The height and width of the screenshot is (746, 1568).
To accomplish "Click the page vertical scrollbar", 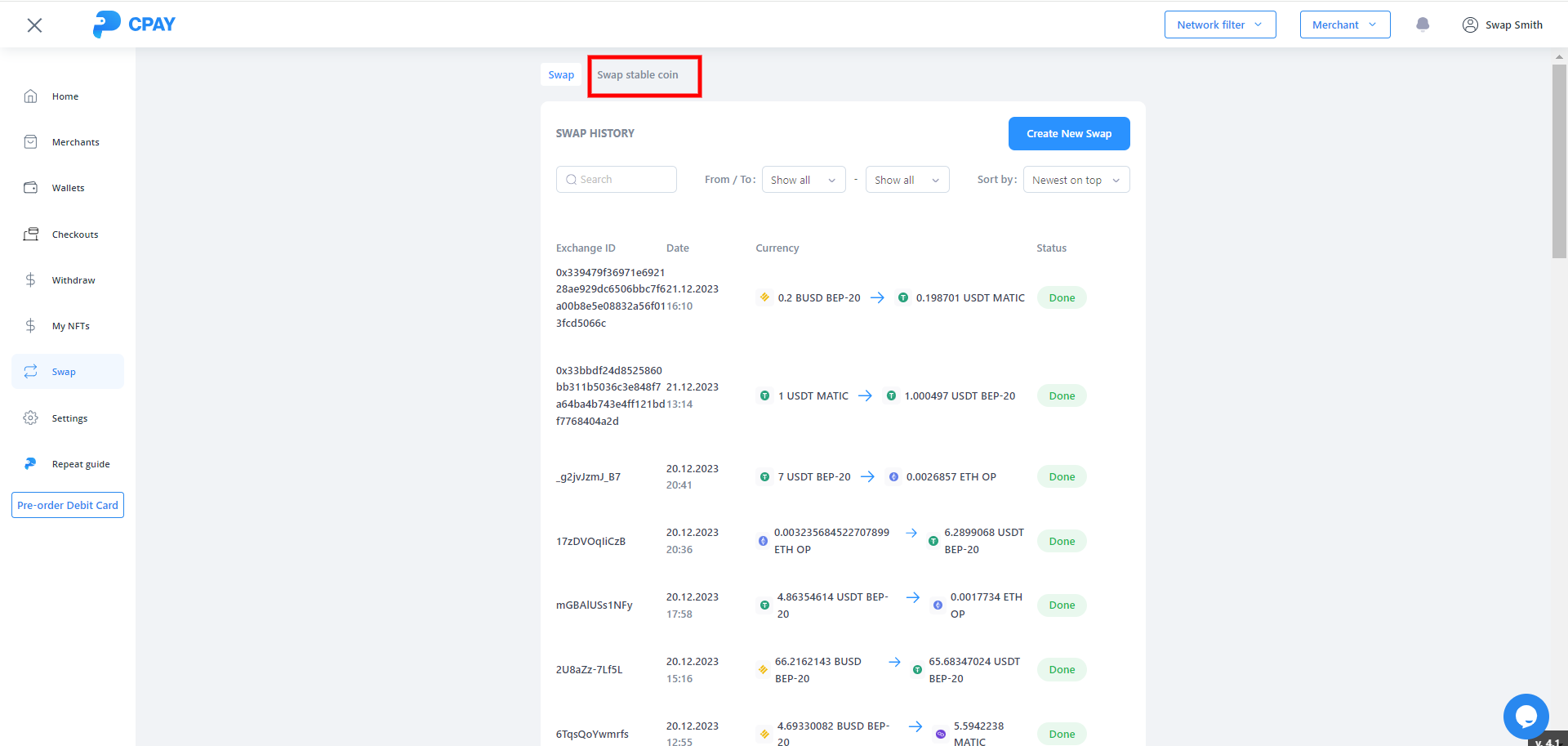I will pos(1559,163).
